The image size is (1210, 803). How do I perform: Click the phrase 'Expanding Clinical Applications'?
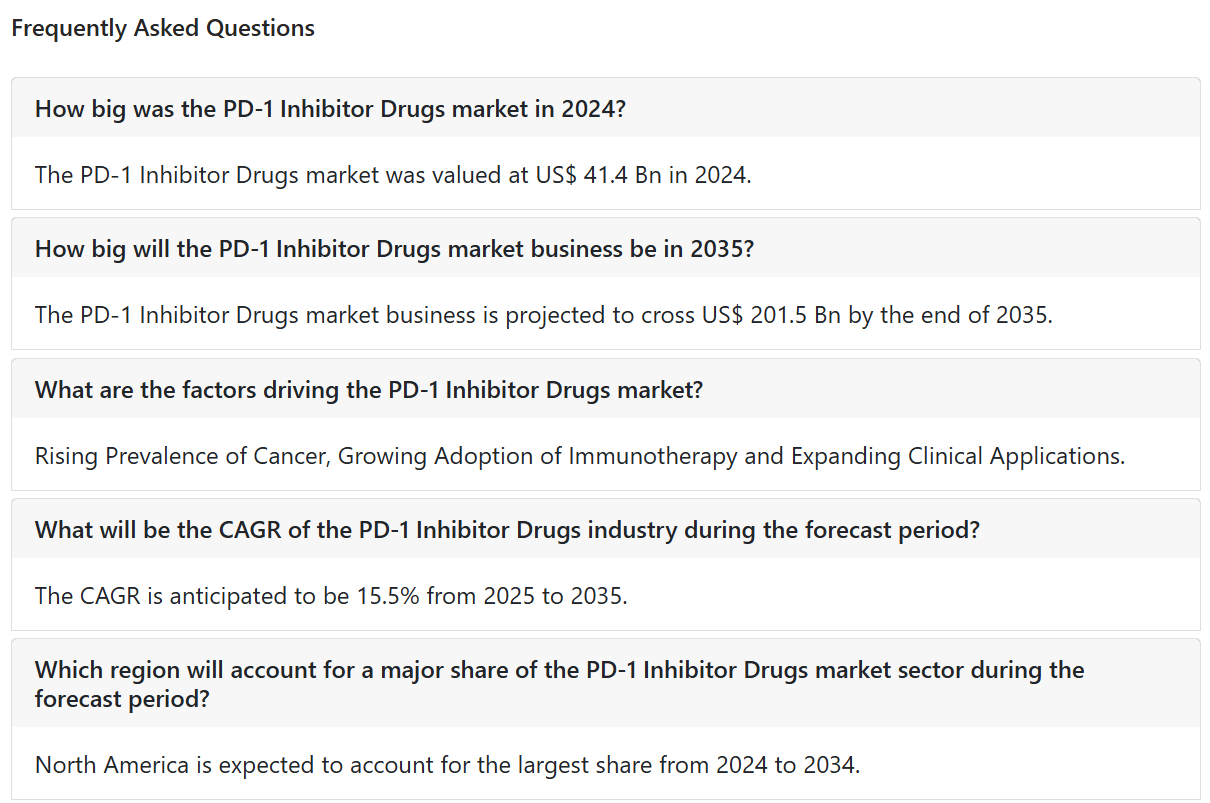[x=955, y=456]
